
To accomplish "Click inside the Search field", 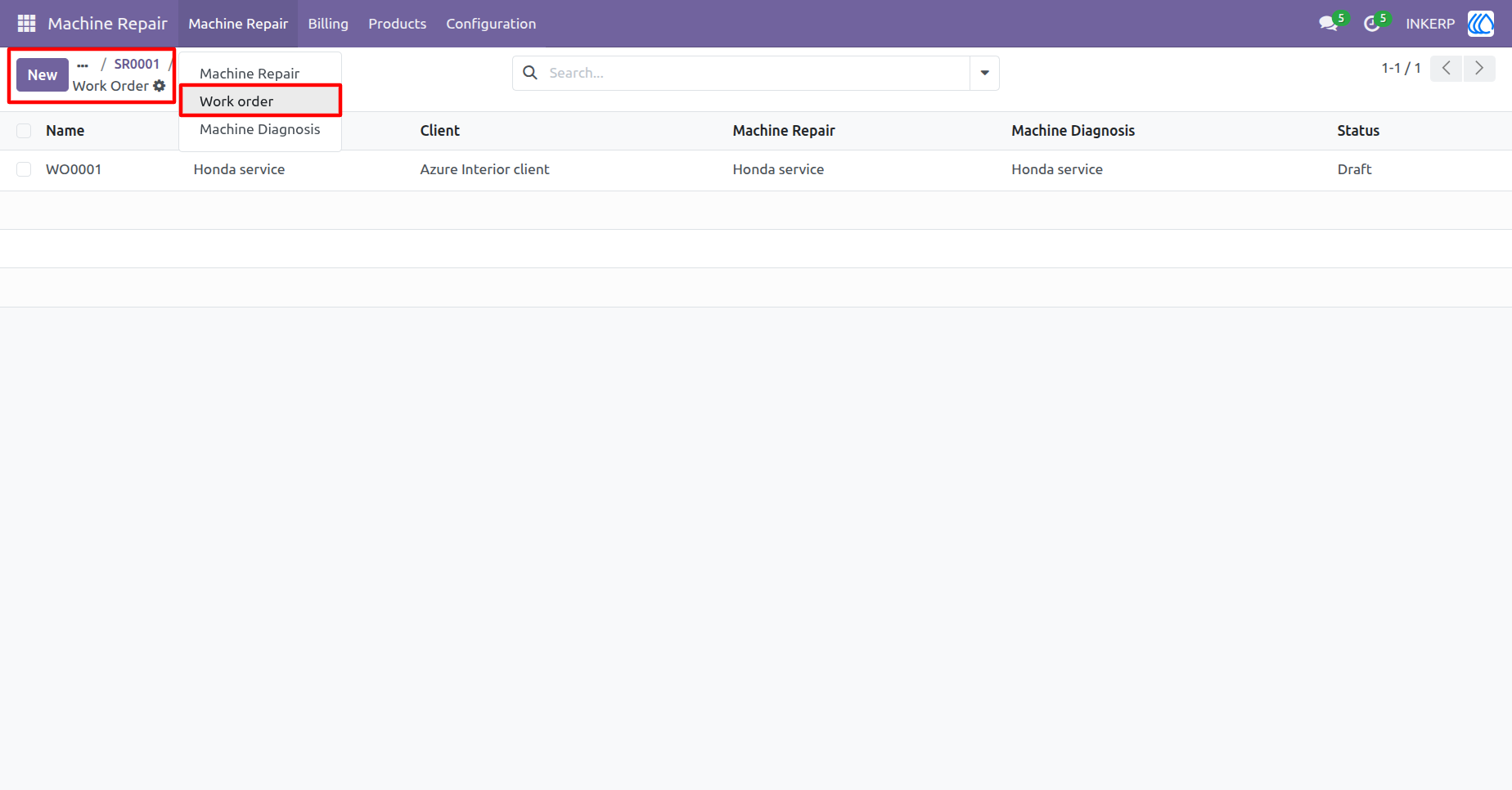I will pyautogui.click(x=757, y=73).
